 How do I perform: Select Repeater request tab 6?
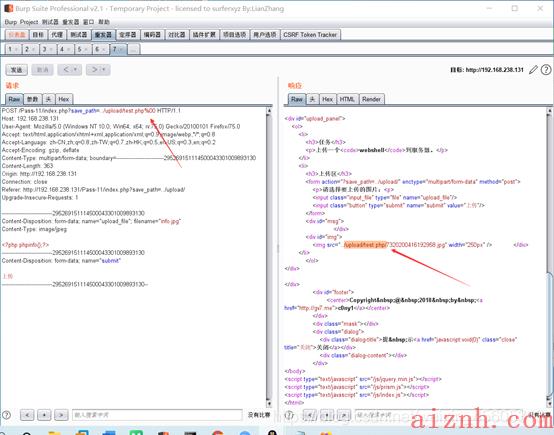tap(100, 49)
